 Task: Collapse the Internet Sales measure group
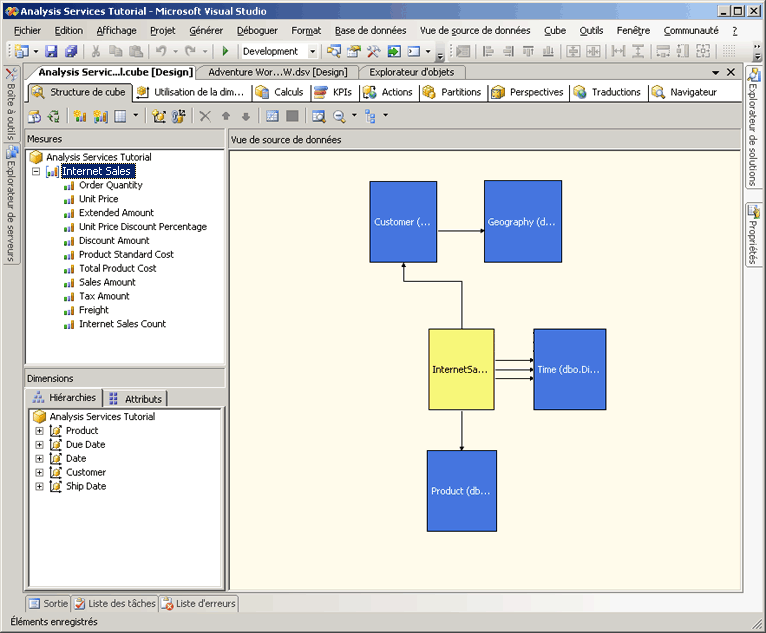point(37,172)
